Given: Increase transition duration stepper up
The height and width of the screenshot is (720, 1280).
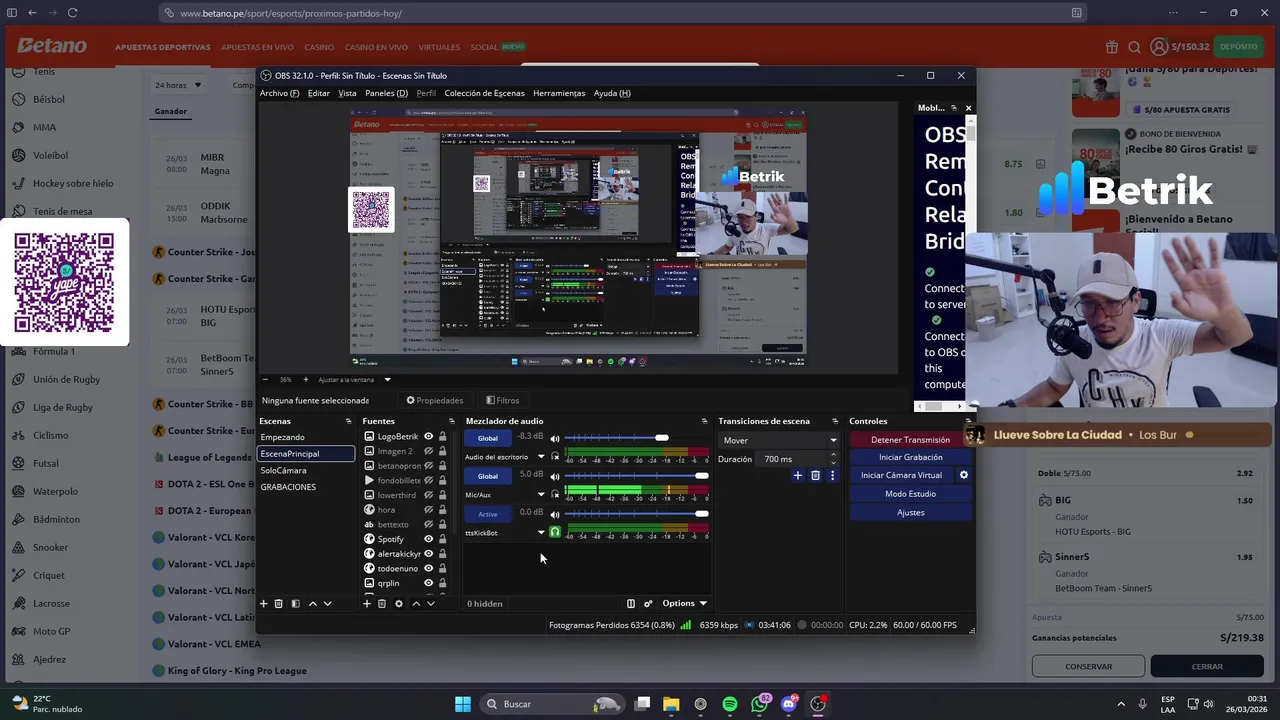Looking at the screenshot, I should [x=833, y=455].
